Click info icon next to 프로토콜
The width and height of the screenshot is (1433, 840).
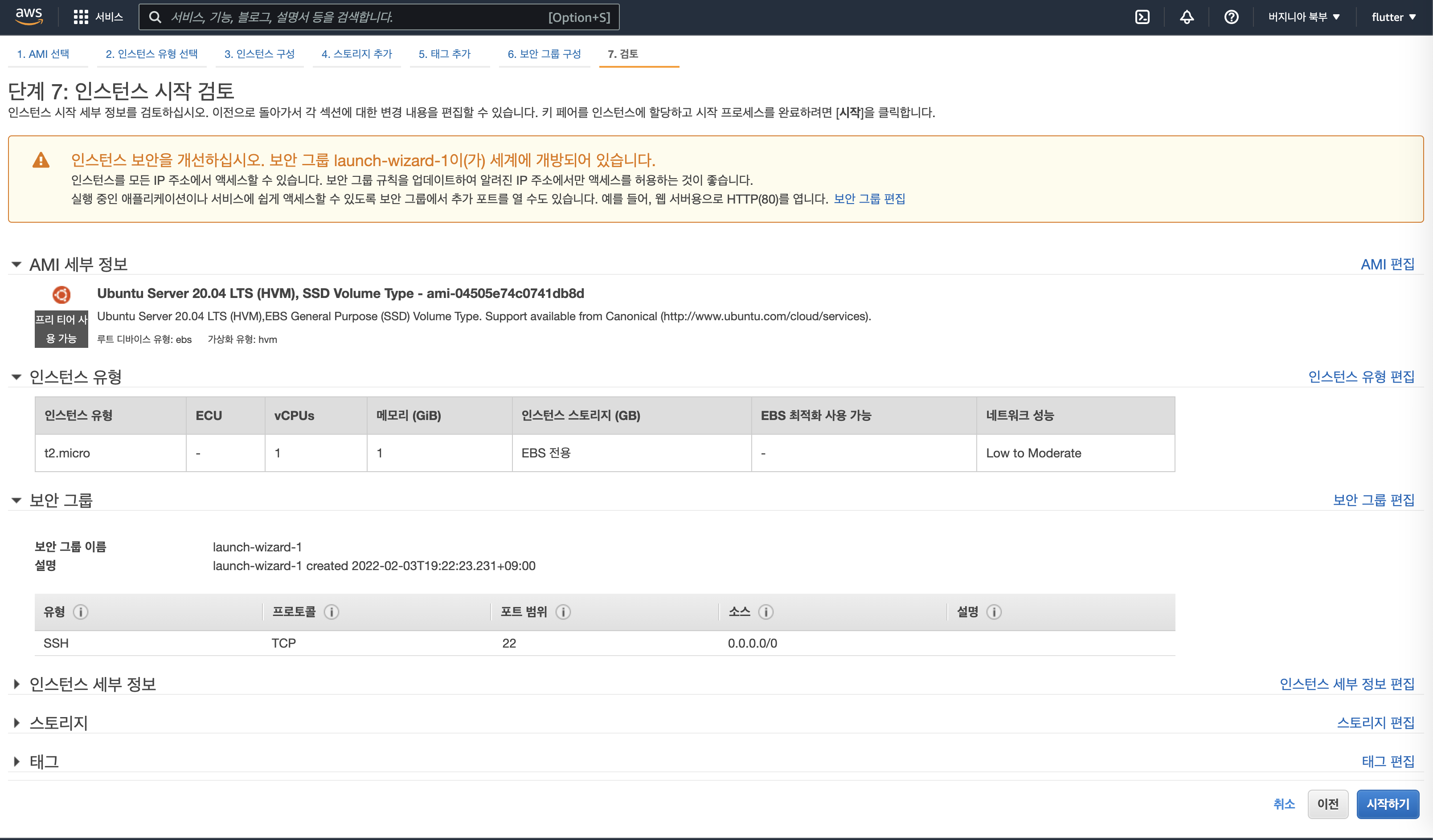coord(331,612)
